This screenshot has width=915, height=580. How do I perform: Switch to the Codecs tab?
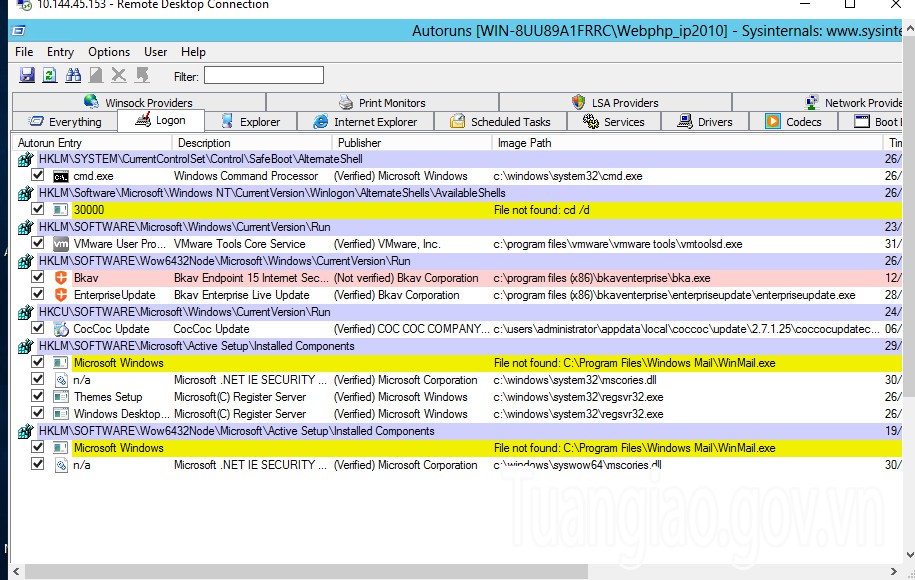794,122
